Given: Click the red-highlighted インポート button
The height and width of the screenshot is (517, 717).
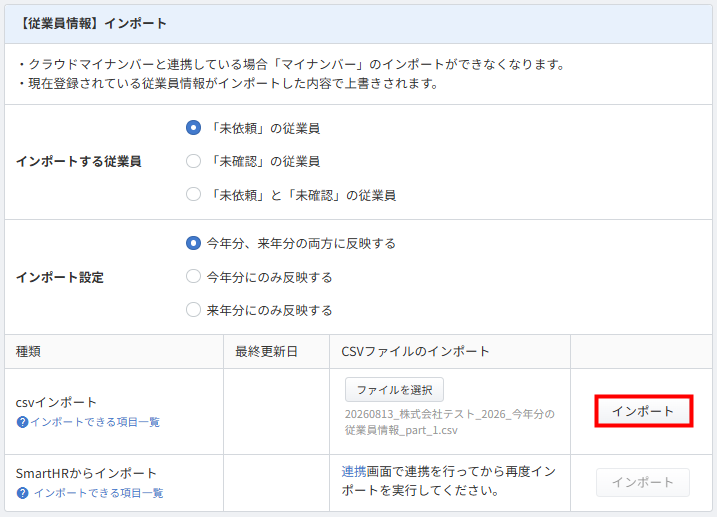Looking at the screenshot, I should [643, 411].
